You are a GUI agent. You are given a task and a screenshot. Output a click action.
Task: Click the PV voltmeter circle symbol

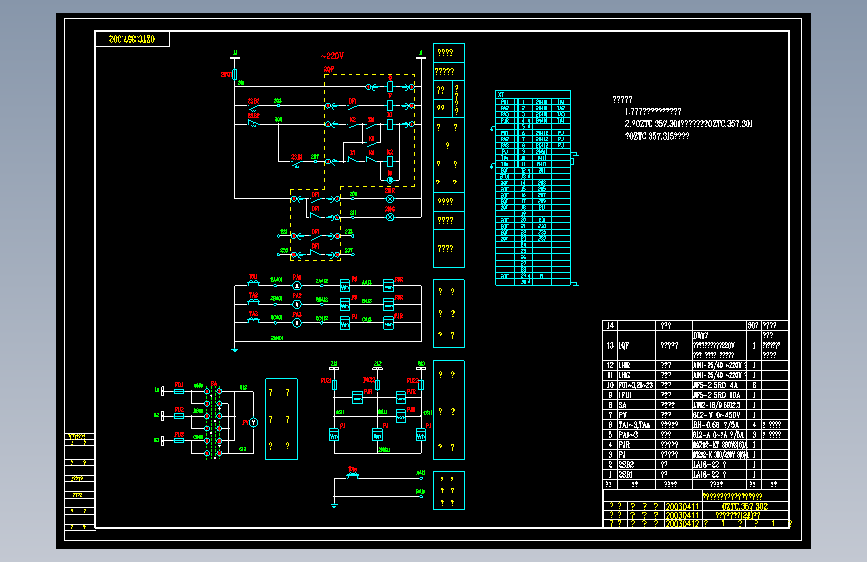pyautogui.click(x=253, y=423)
